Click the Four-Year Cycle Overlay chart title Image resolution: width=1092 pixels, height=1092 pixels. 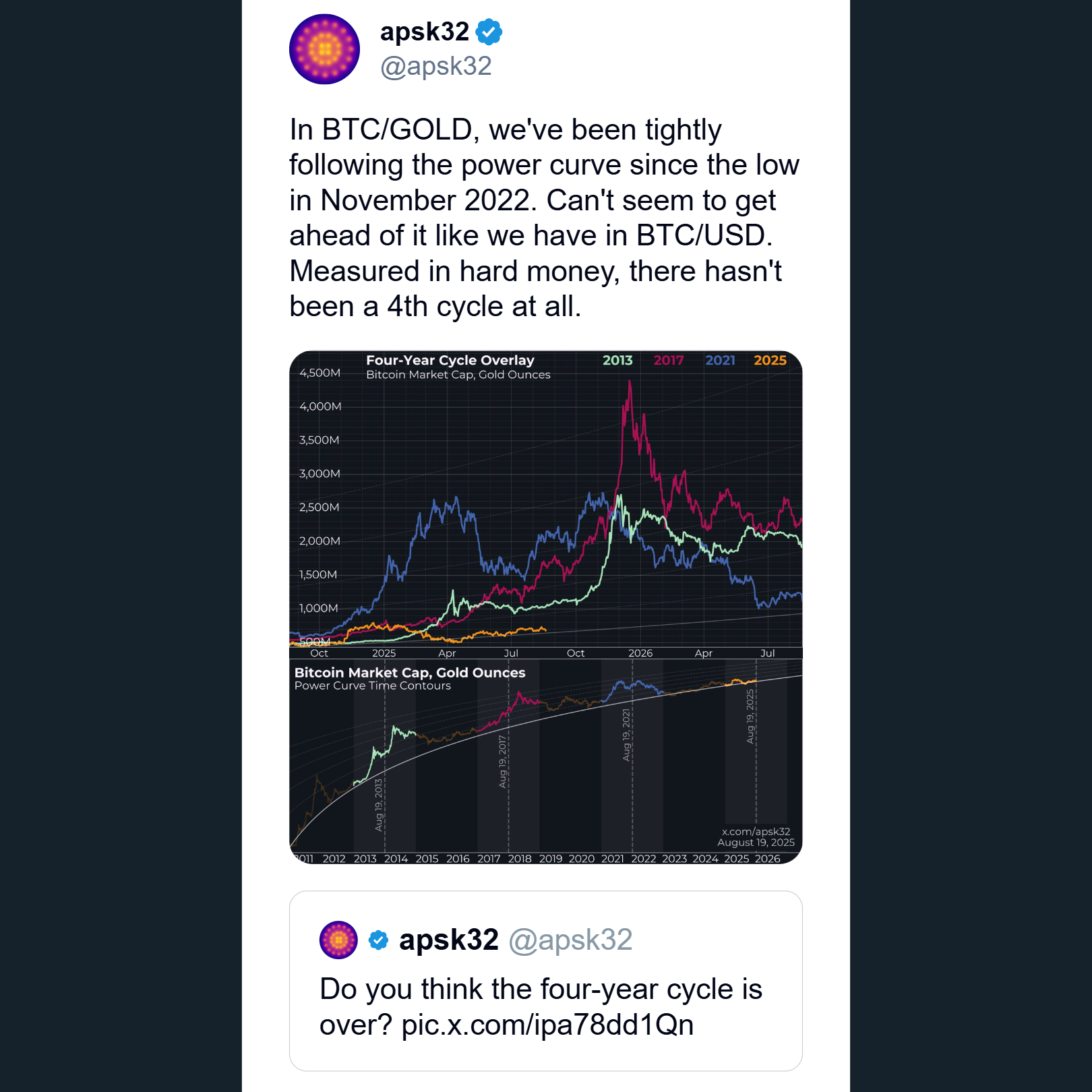(450, 360)
